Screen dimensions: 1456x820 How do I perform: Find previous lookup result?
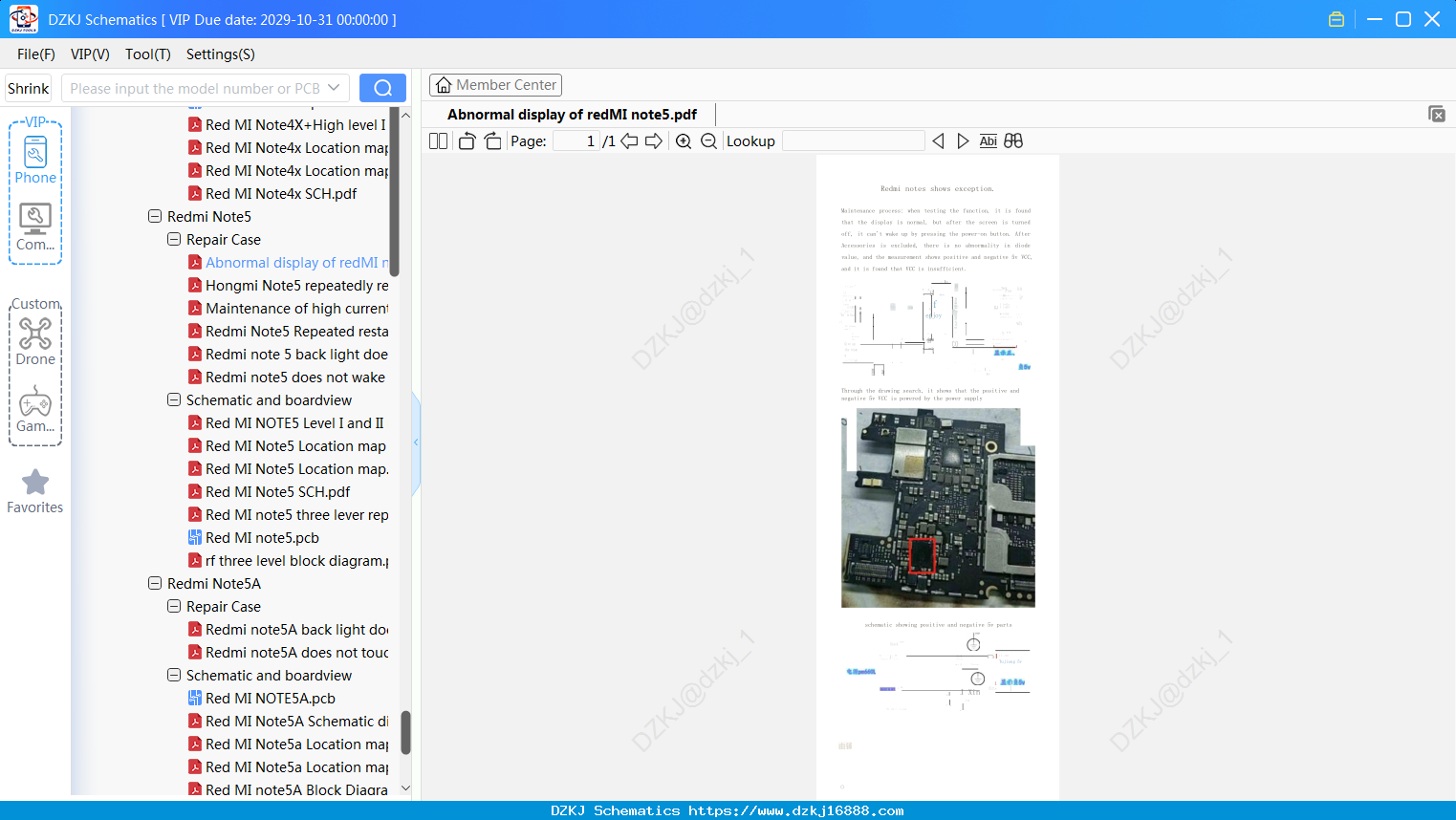(x=938, y=141)
